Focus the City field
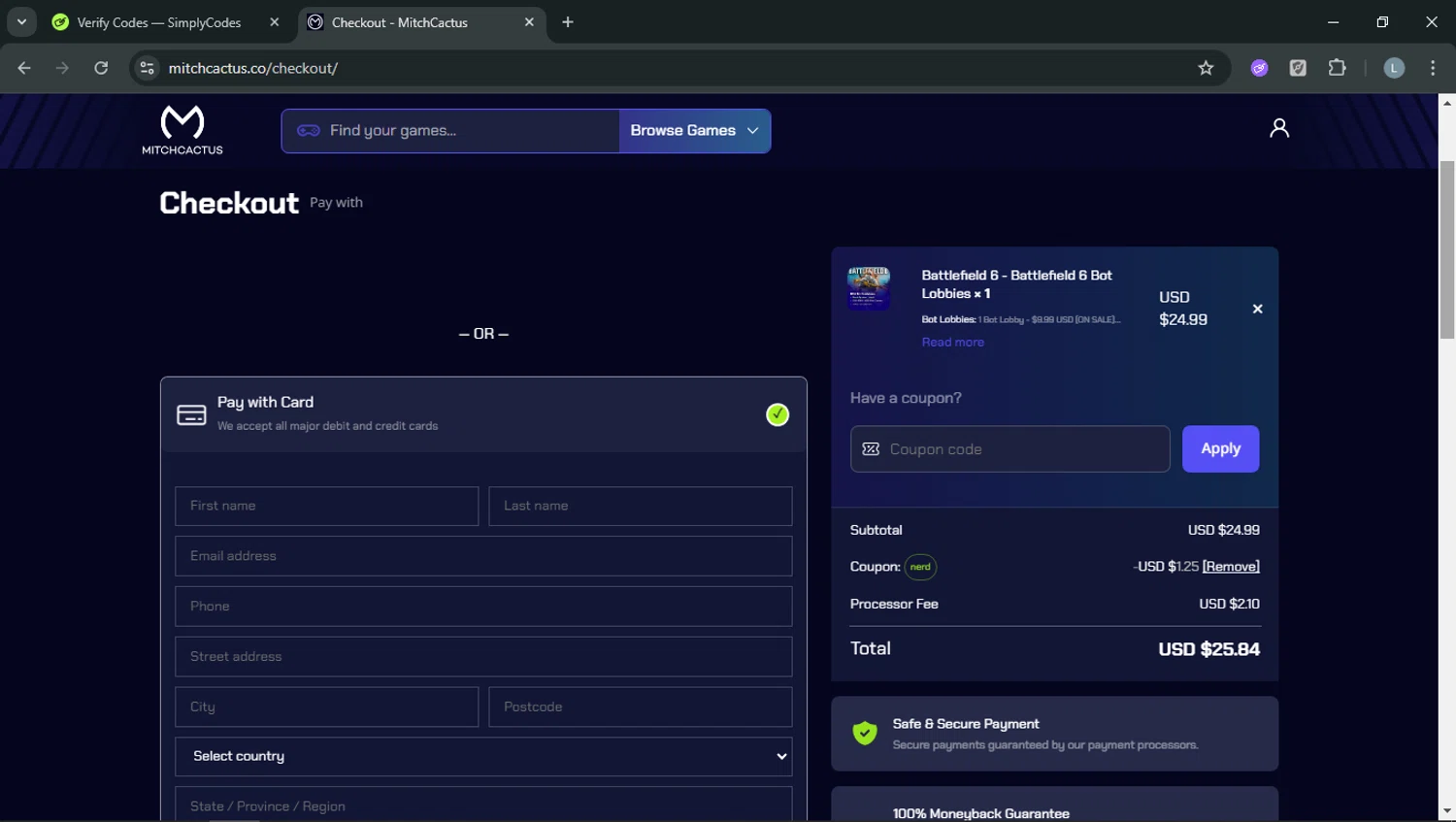The width and height of the screenshot is (1456, 822). pyautogui.click(x=326, y=707)
